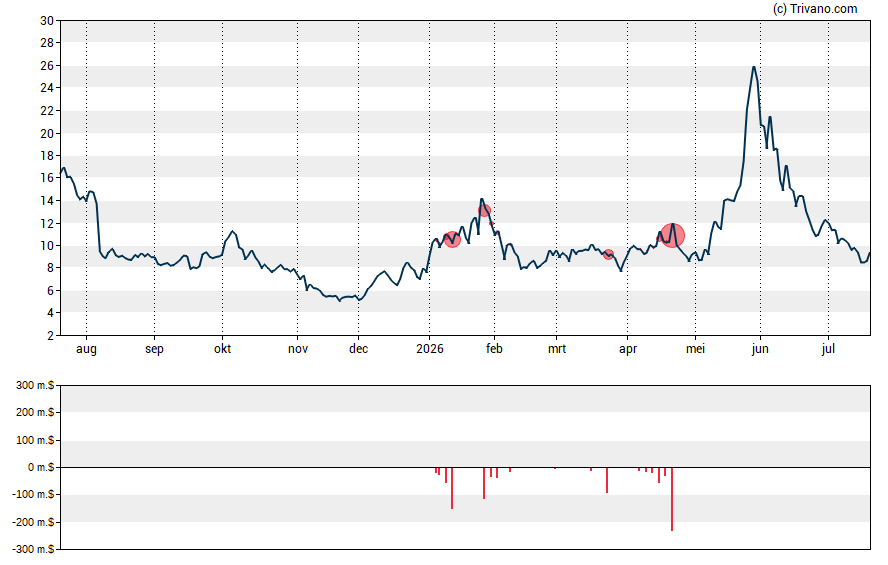
Task: Click the '-300 m.$' label on volume axis
Action: tap(33, 549)
